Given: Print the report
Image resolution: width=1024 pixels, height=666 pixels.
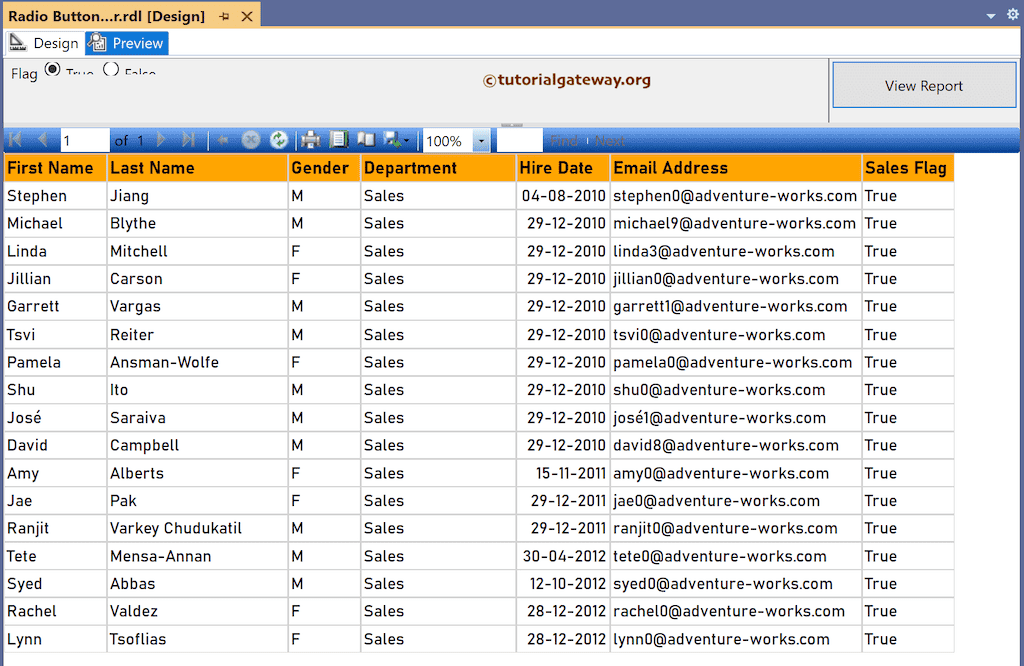Looking at the screenshot, I should pos(310,140).
